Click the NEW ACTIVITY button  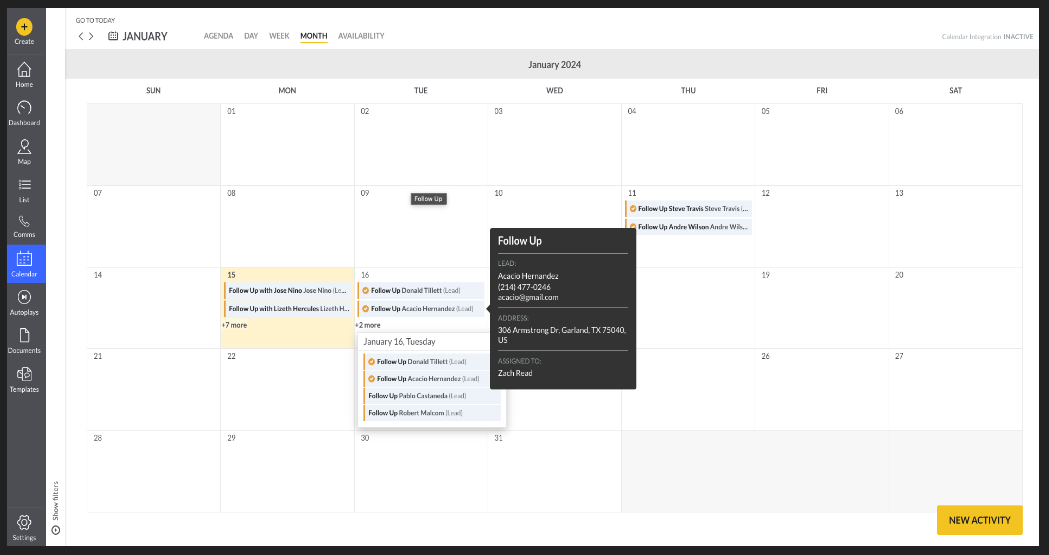pos(979,520)
